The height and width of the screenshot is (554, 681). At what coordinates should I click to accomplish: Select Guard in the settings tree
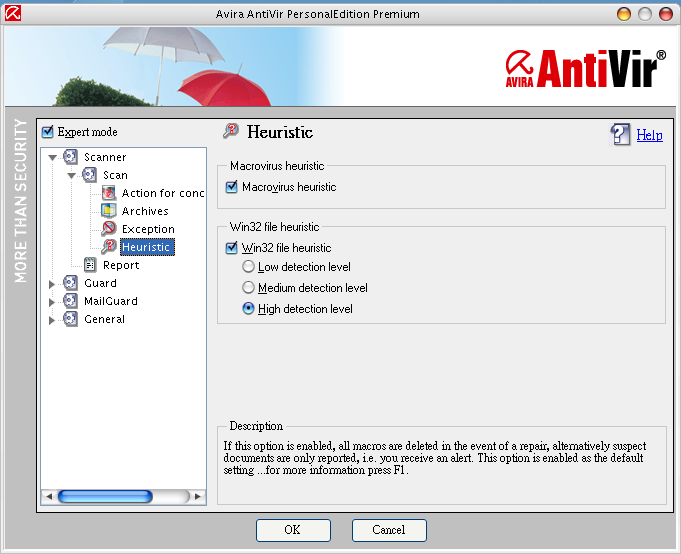click(100, 283)
